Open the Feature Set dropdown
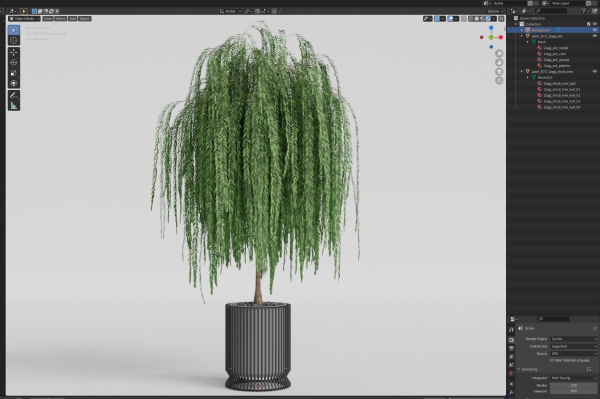Screen dimensions: 600x399 pos(574,347)
